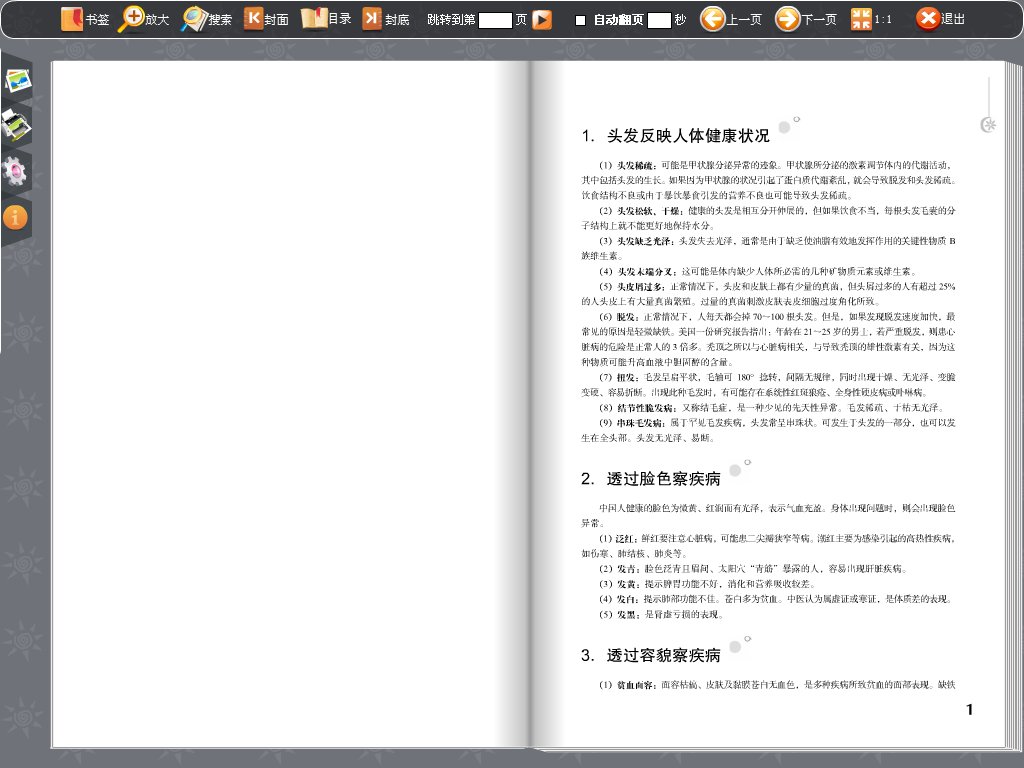The height and width of the screenshot is (768, 1024).
Task: Click heading 透过脸色察疾病
Action: point(664,479)
